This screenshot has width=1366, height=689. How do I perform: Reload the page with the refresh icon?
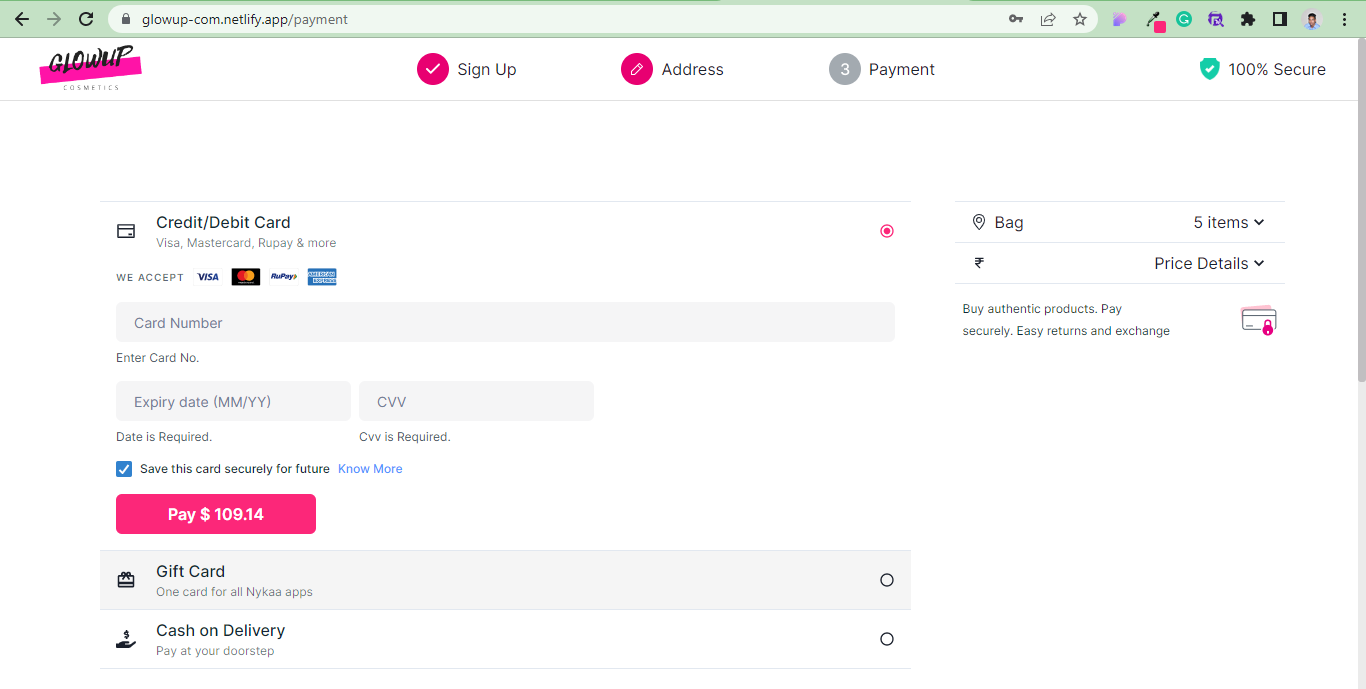(87, 19)
